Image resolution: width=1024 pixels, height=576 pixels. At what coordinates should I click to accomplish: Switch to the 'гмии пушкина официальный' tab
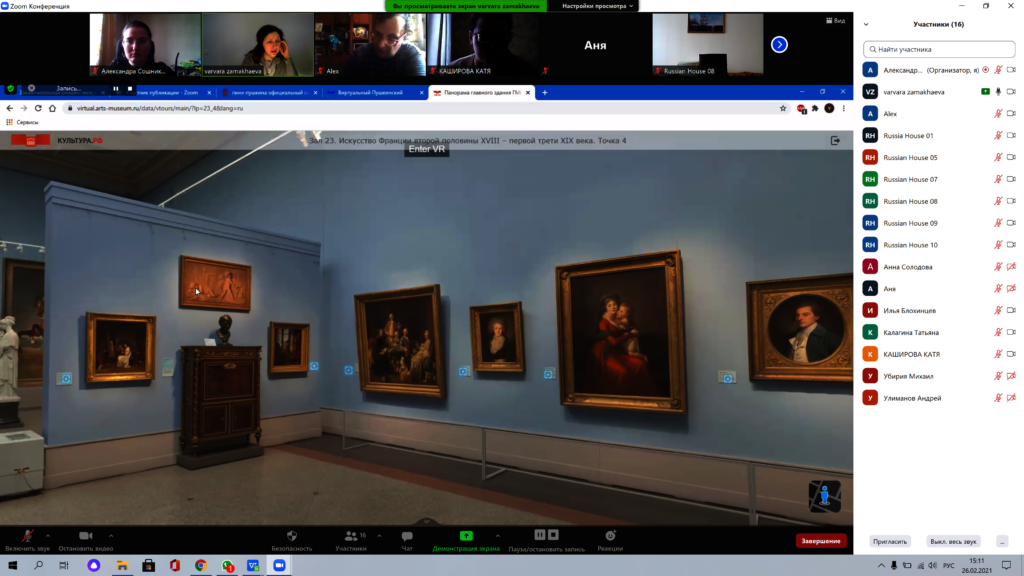click(268, 93)
